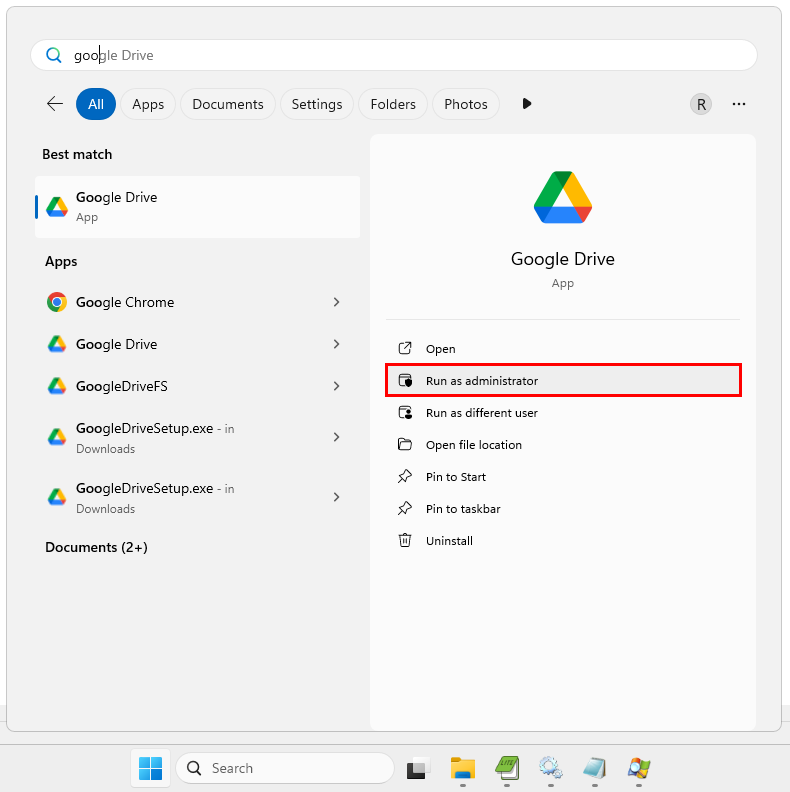Open File Explorer from the taskbar
The image size is (790, 792).
click(x=462, y=768)
